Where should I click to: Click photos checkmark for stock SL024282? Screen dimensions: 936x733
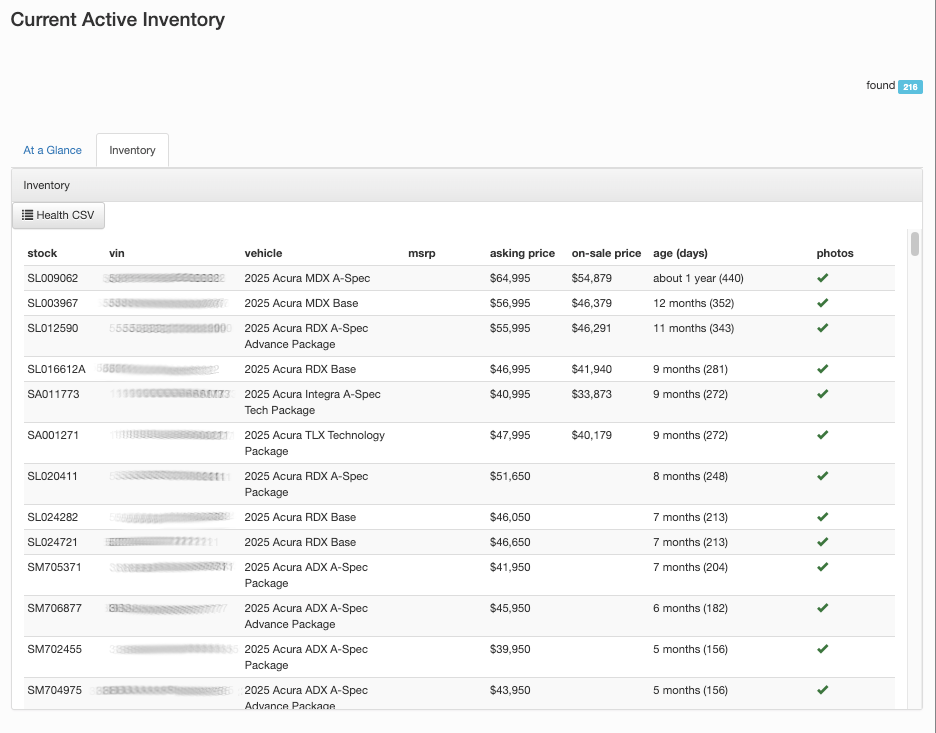pos(823,517)
